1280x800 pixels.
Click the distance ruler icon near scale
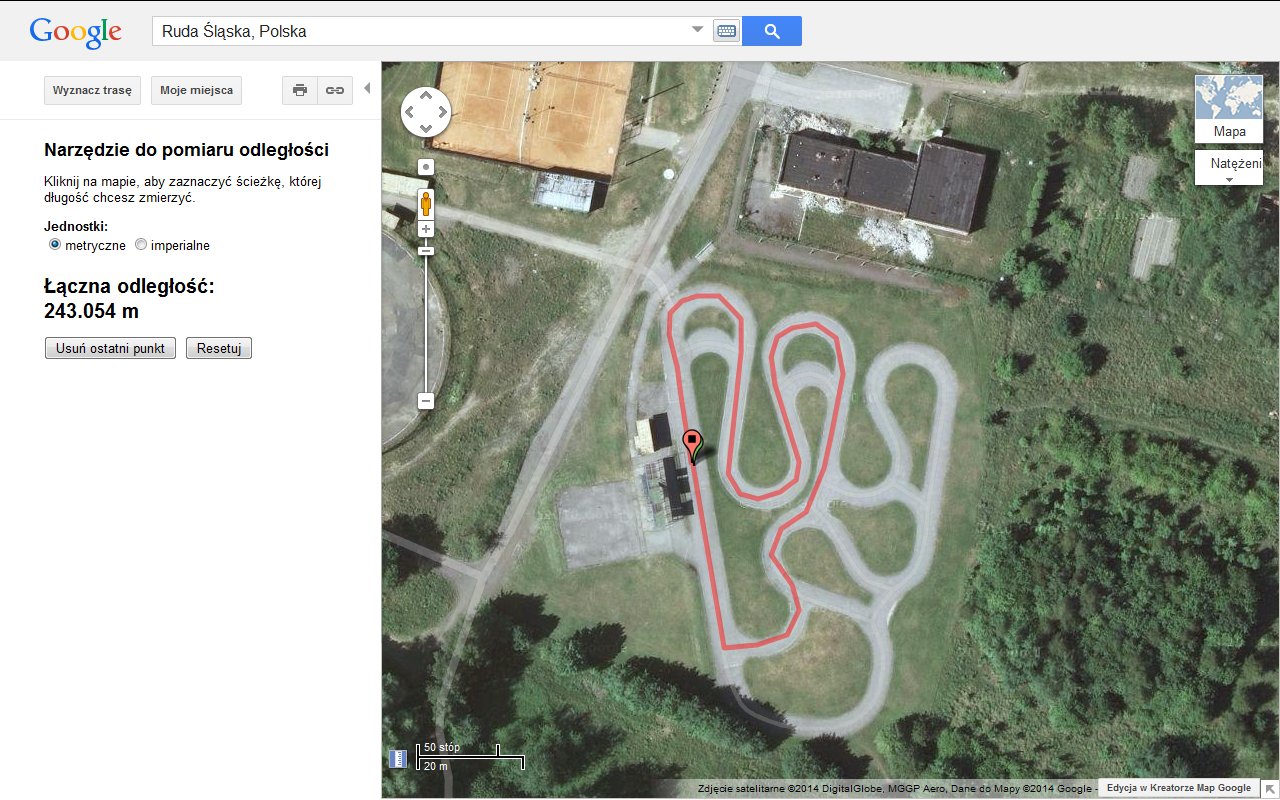coord(398,758)
